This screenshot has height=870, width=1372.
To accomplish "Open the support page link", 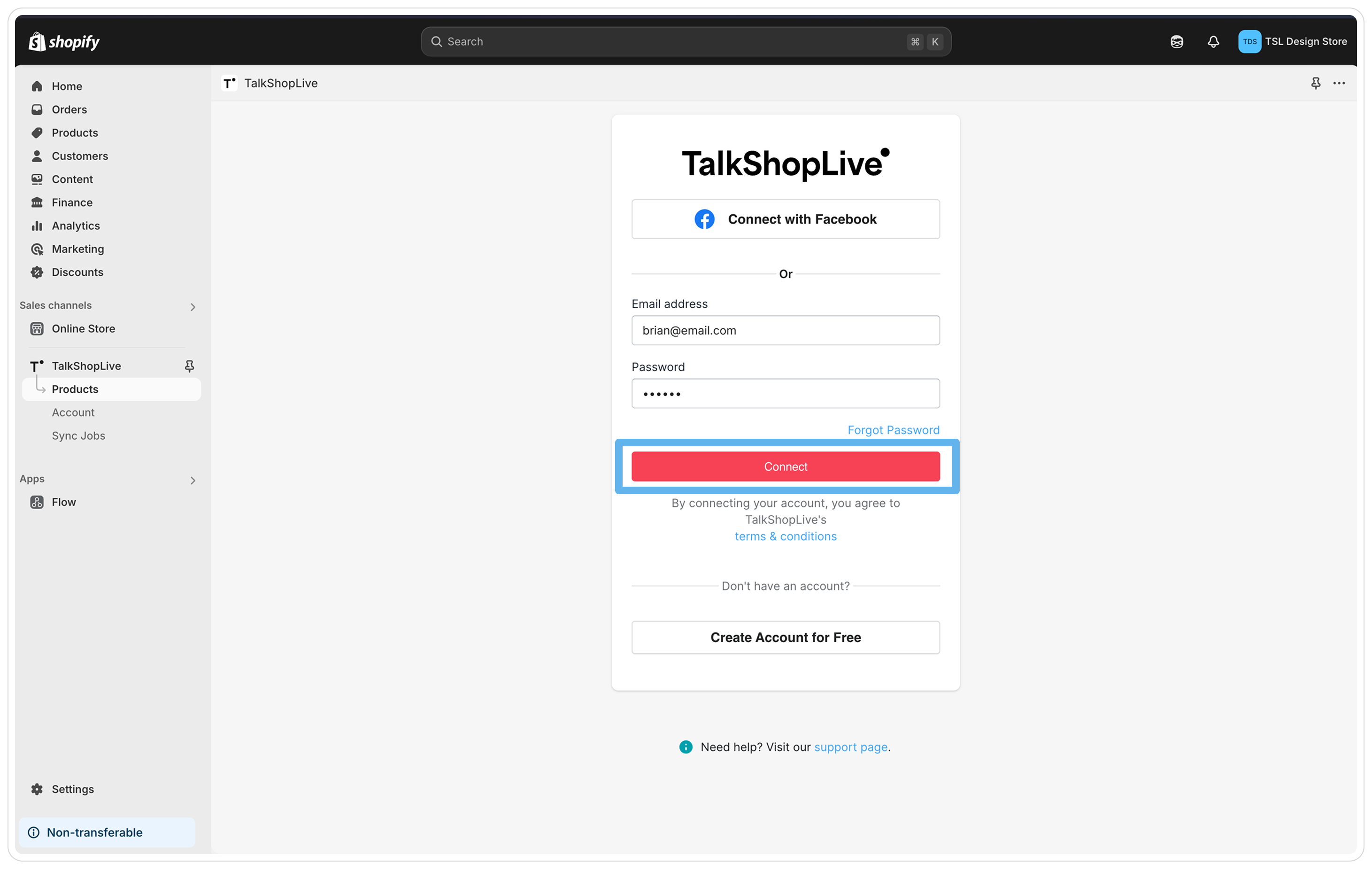I will tap(850, 746).
